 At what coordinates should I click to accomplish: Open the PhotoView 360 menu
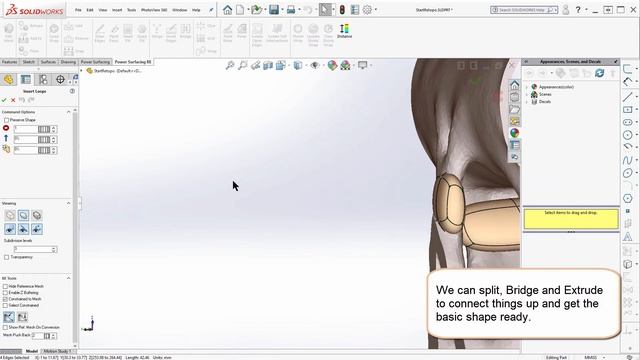click(x=154, y=10)
